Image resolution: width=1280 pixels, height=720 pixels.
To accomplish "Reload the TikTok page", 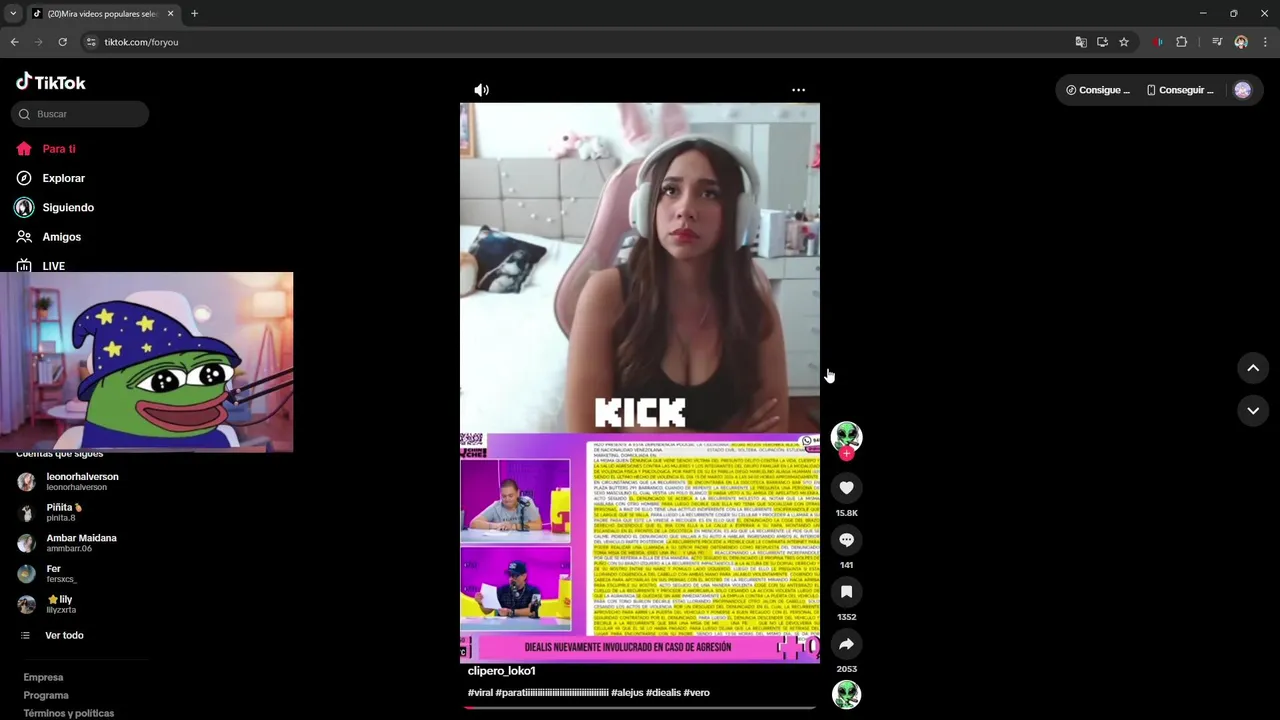I will 62,42.
